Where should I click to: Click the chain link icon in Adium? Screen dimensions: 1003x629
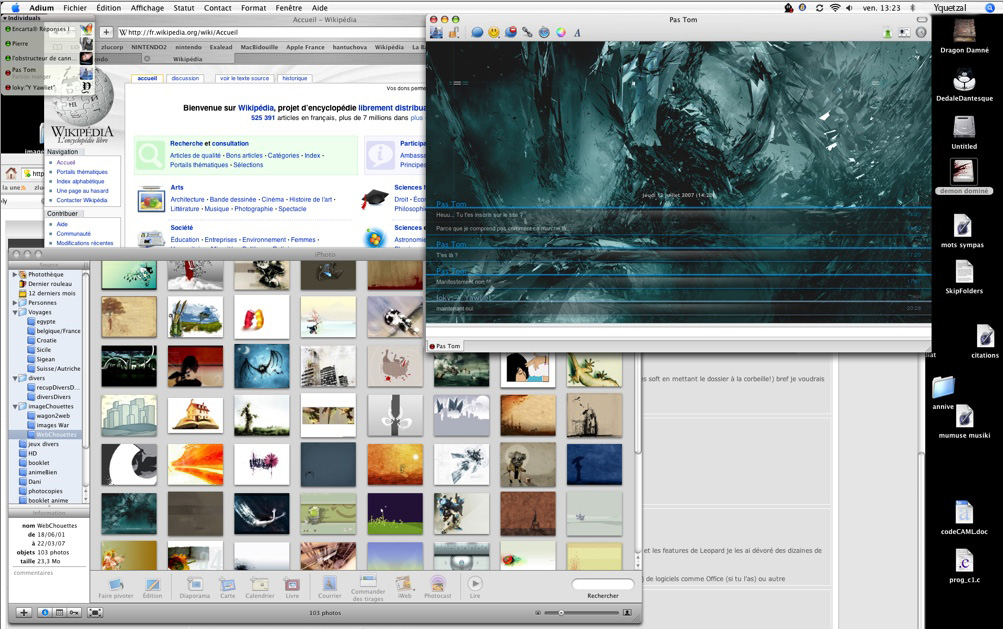pyautogui.click(x=527, y=32)
